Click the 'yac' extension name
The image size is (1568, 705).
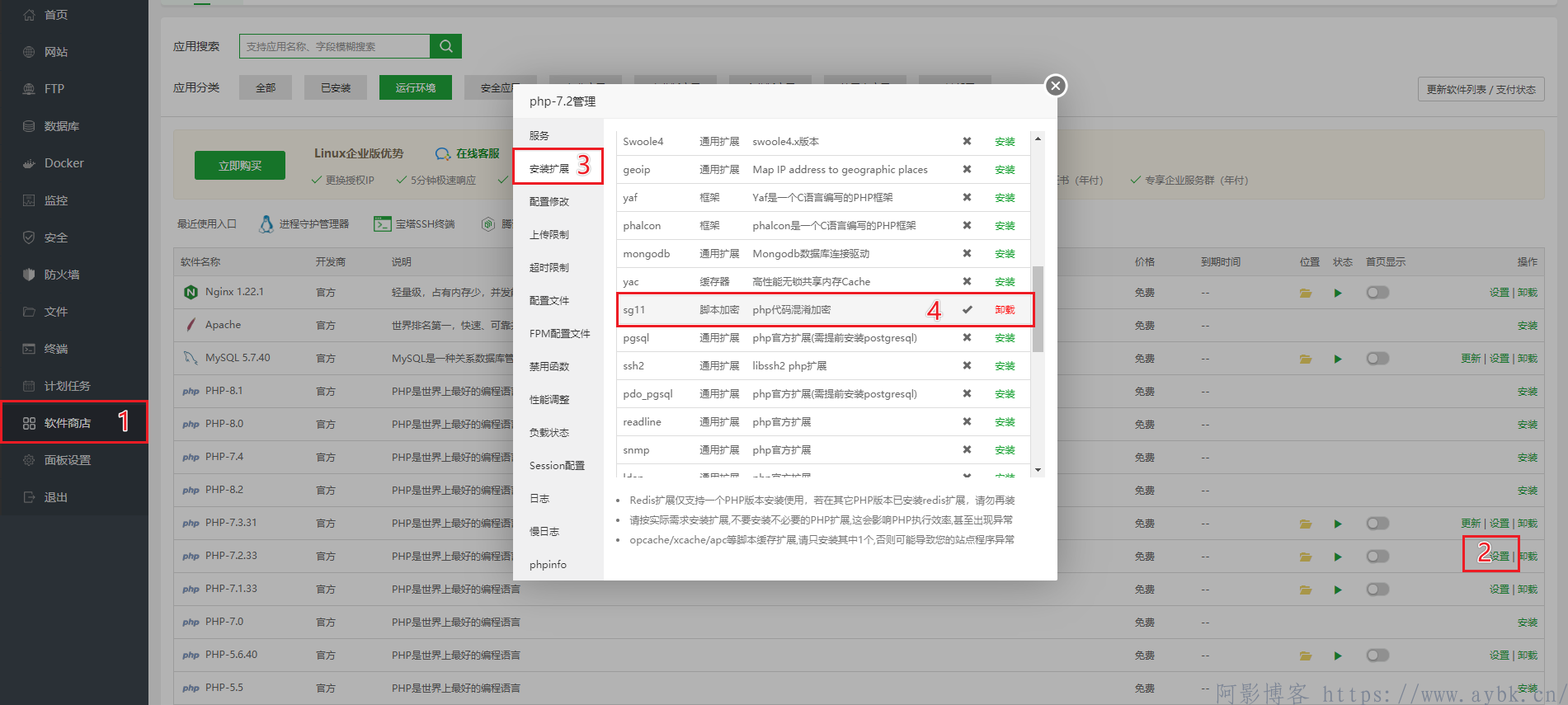pos(631,282)
